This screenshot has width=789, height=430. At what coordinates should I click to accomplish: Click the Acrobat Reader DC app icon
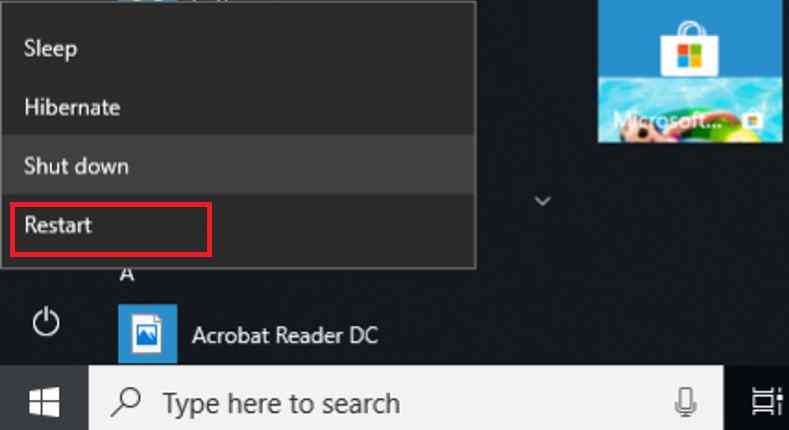point(147,334)
